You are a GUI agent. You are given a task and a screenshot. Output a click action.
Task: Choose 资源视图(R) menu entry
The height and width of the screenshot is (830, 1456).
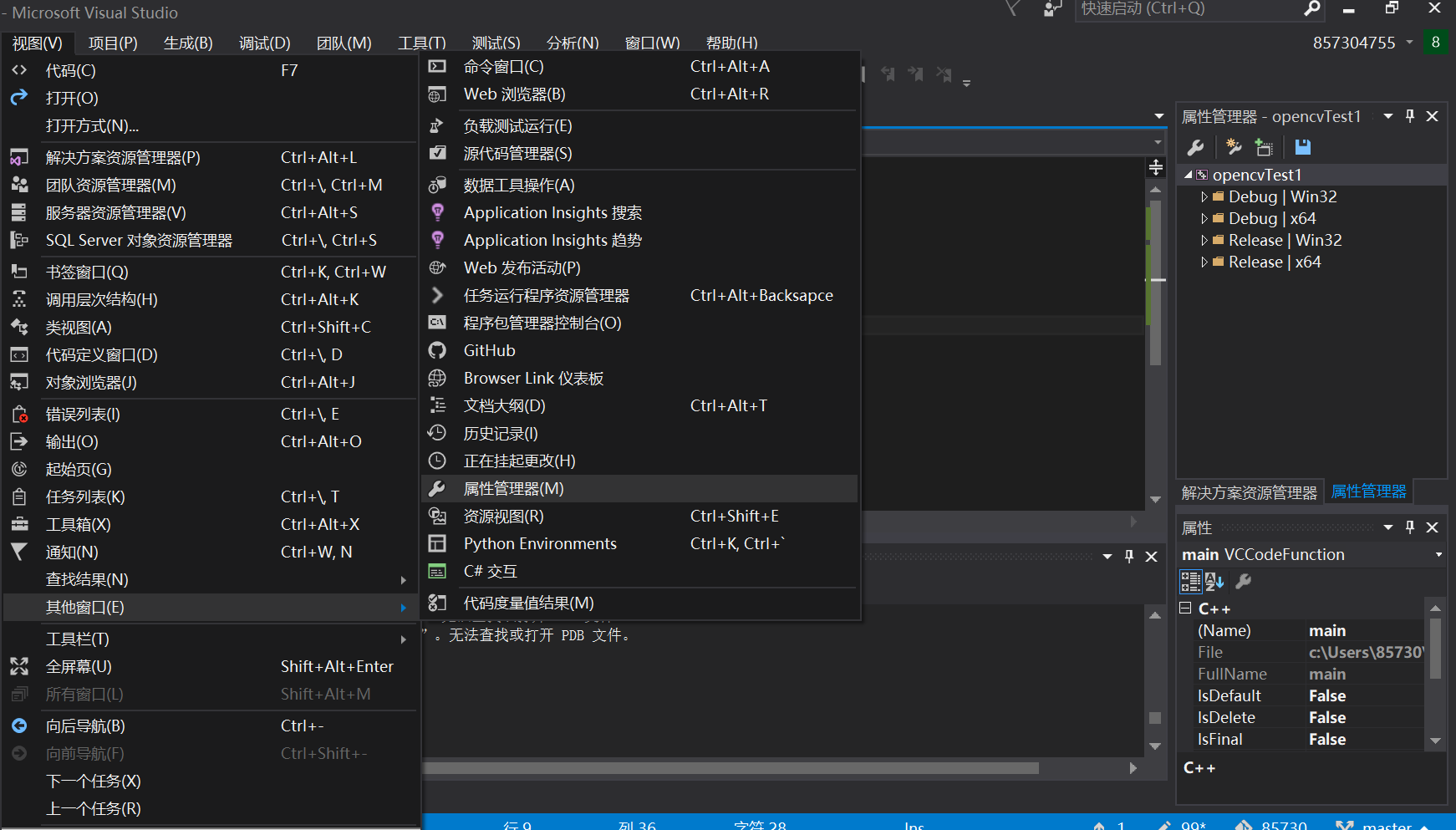641,516
